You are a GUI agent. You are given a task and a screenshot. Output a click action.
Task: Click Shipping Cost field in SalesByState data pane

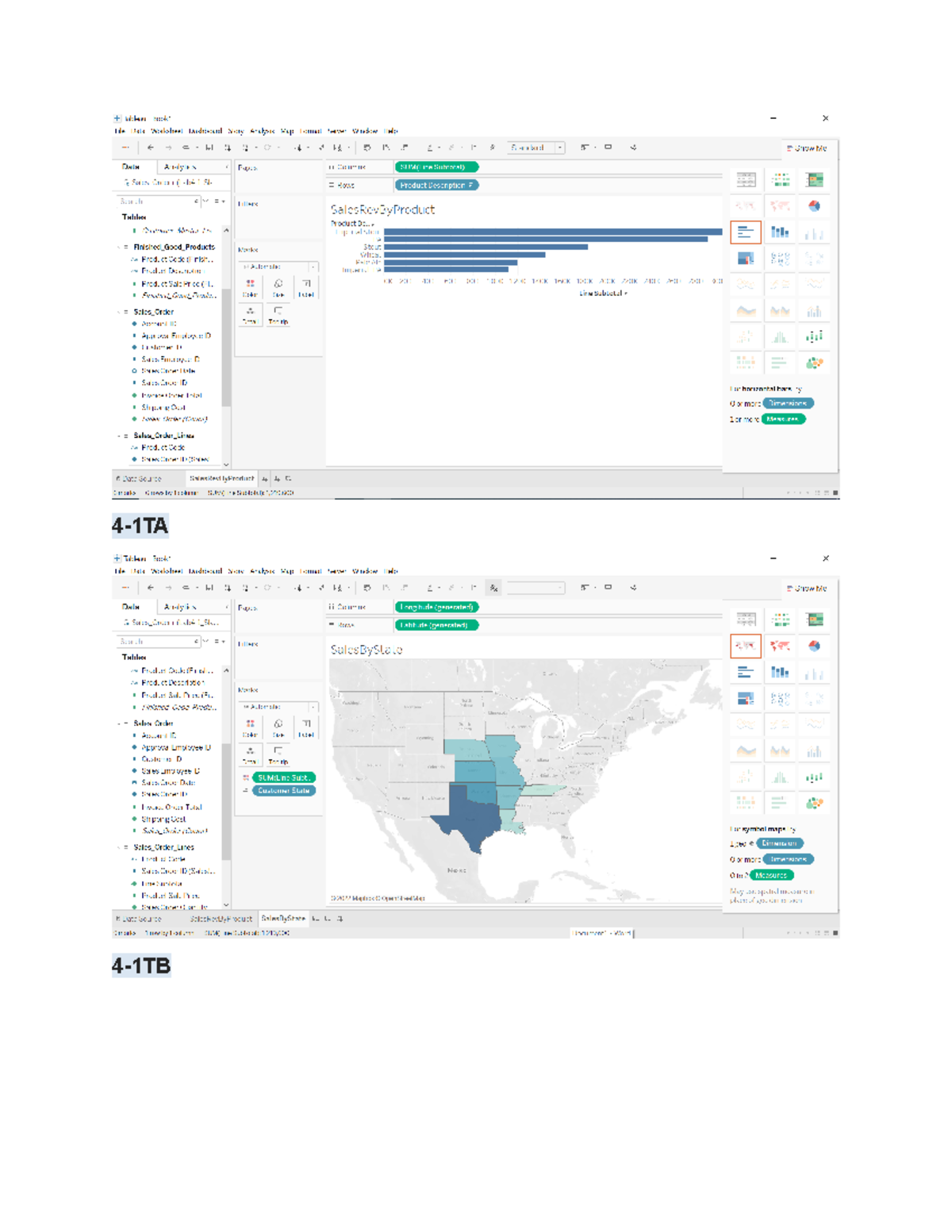click(163, 819)
